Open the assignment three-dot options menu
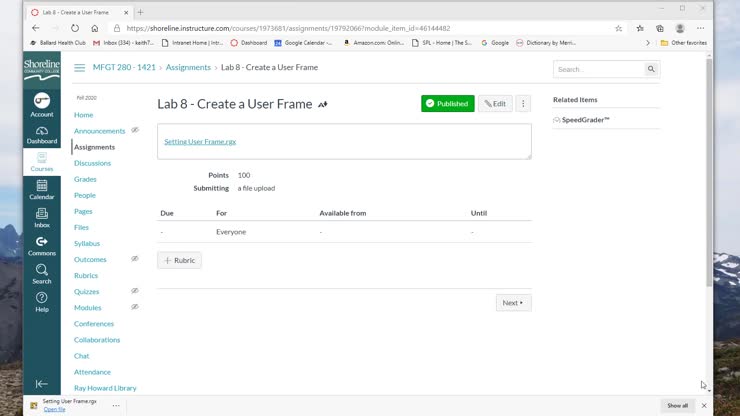This screenshot has height=416, width=740. 523,103
